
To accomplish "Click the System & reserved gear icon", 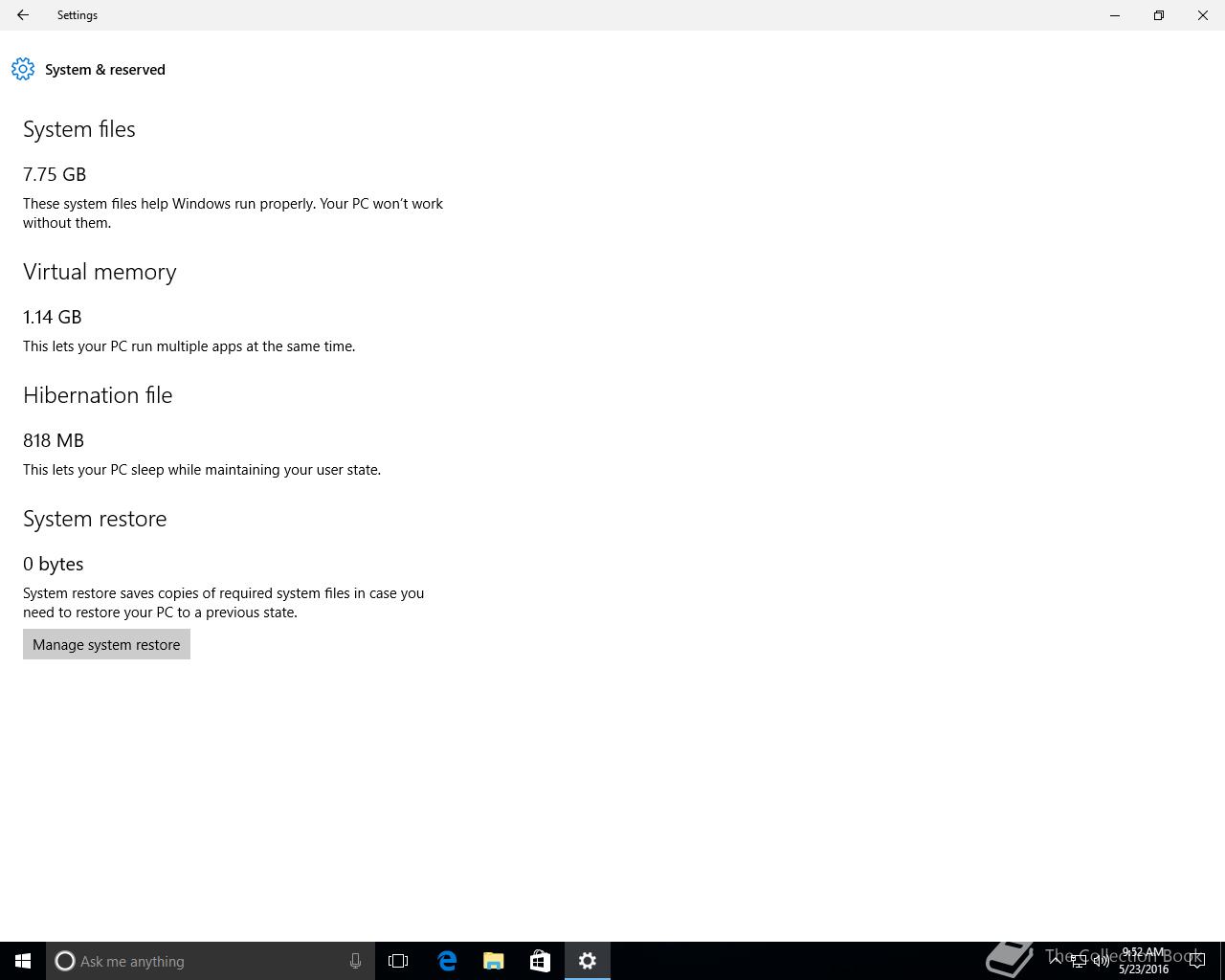I will 23,69.
